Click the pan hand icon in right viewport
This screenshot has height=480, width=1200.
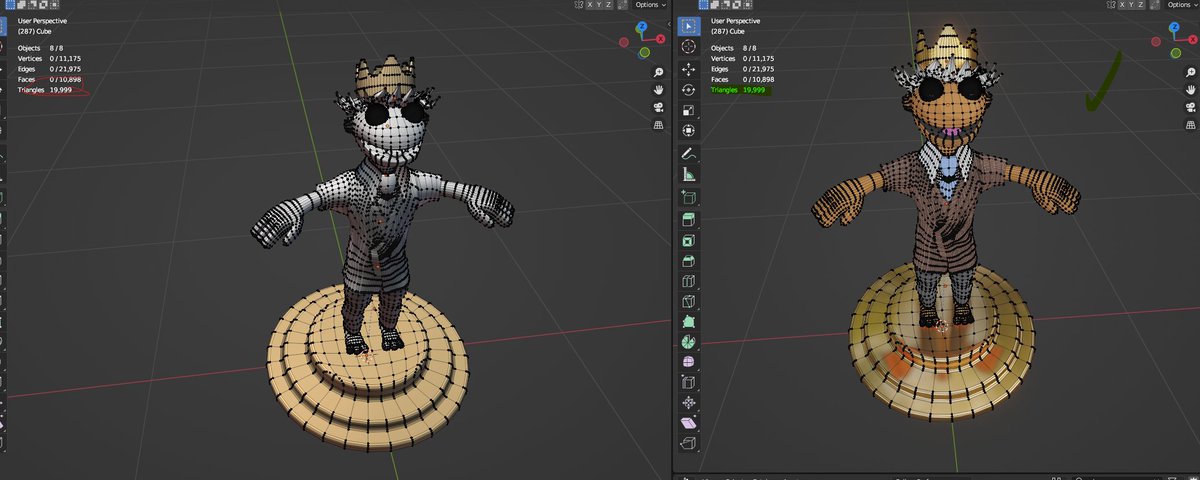[x=1191, y=89]
